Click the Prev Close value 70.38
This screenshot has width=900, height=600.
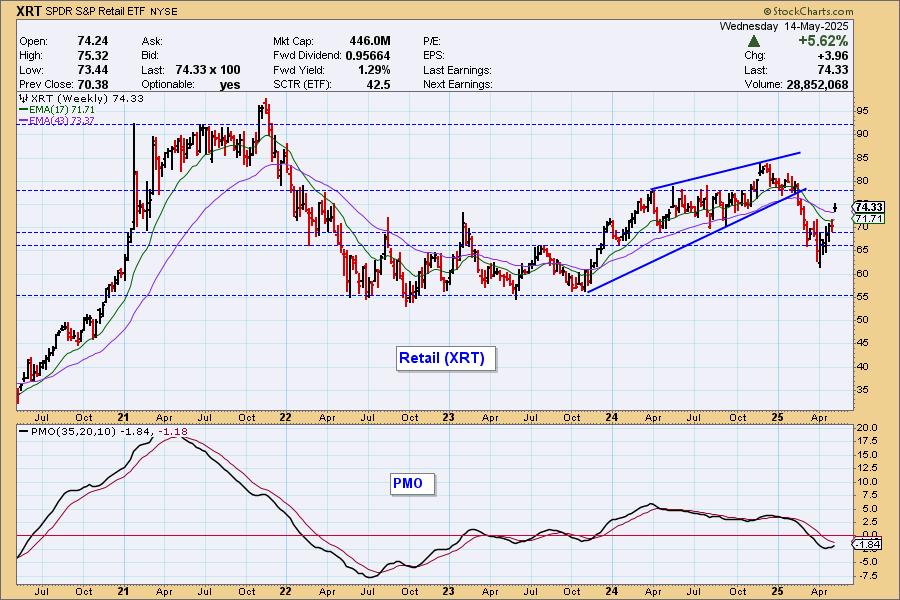(93, 84)
